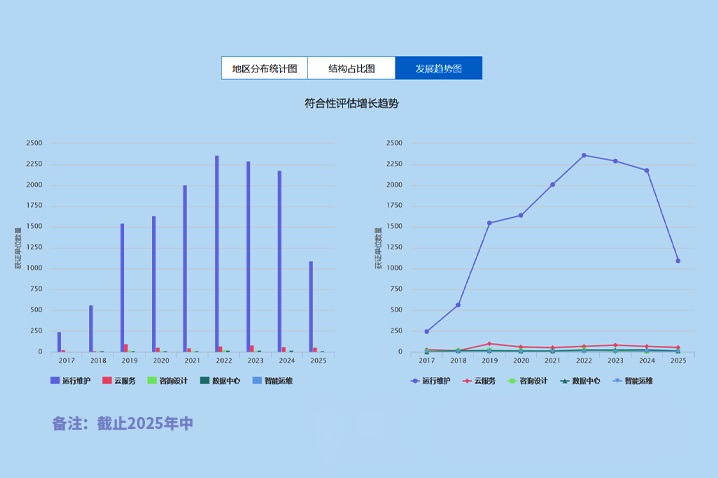718x478 pixels.
Task: Open the 结构占比图 tab
Action: [x=351, y=68]
